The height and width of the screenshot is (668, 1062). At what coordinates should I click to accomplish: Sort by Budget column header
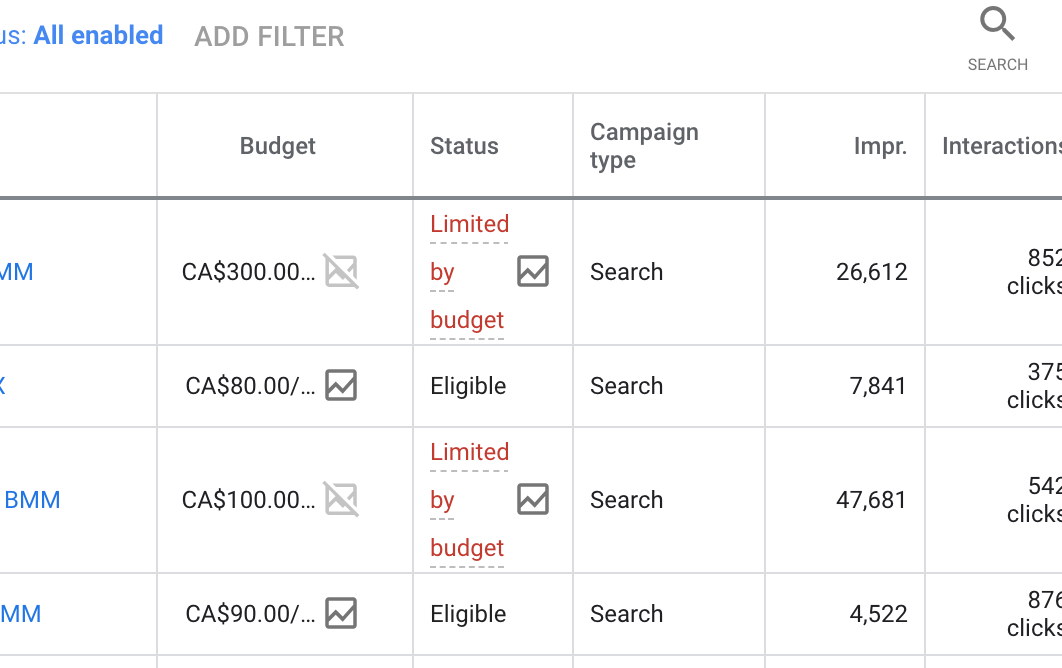(277, 146)
